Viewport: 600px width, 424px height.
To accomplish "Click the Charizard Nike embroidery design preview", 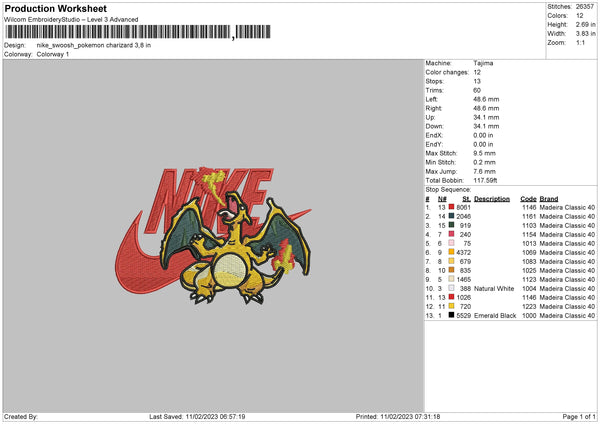I will [x=213, y=236].
